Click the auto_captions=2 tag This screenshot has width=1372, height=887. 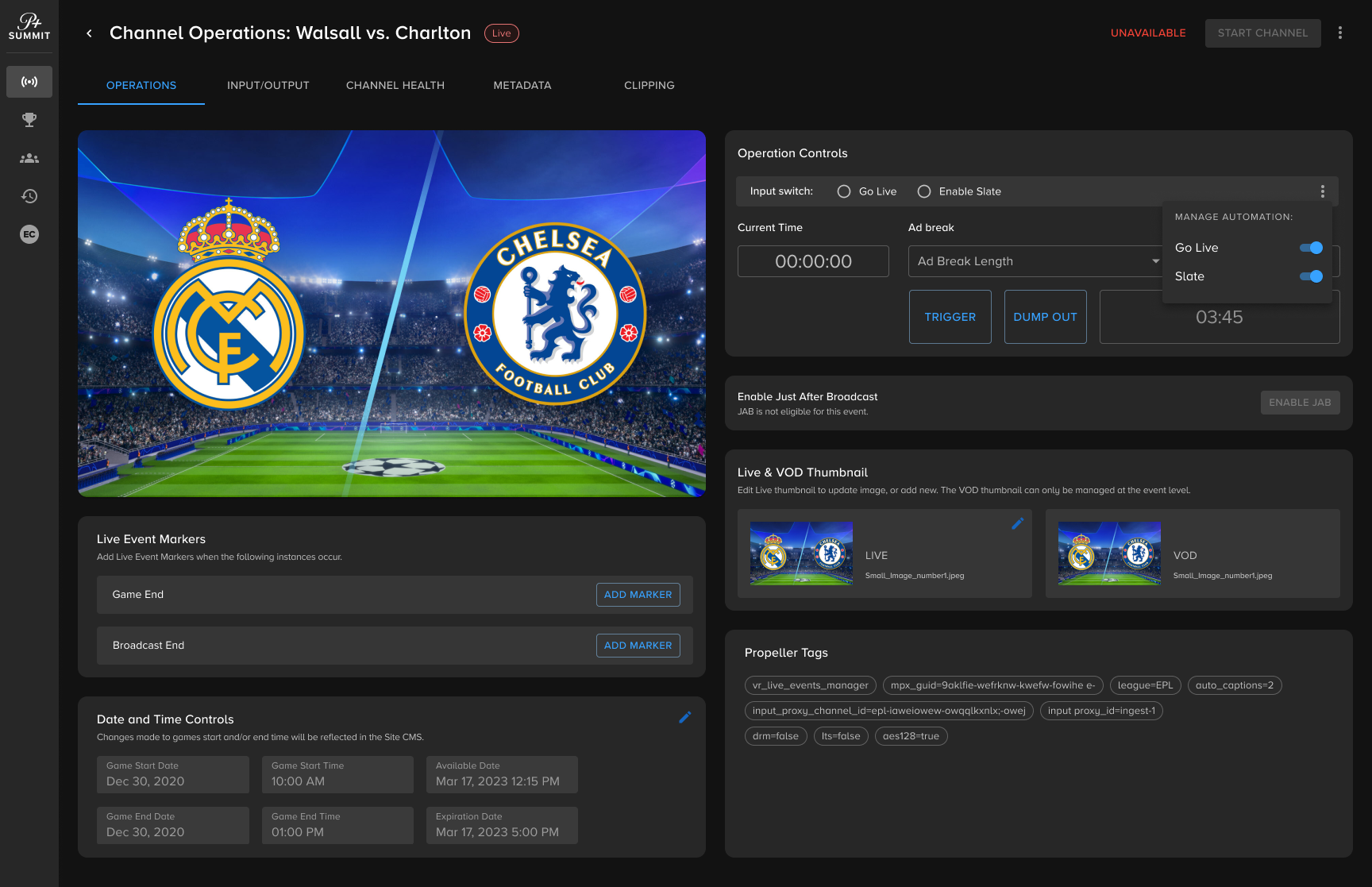coord(1235,685)
